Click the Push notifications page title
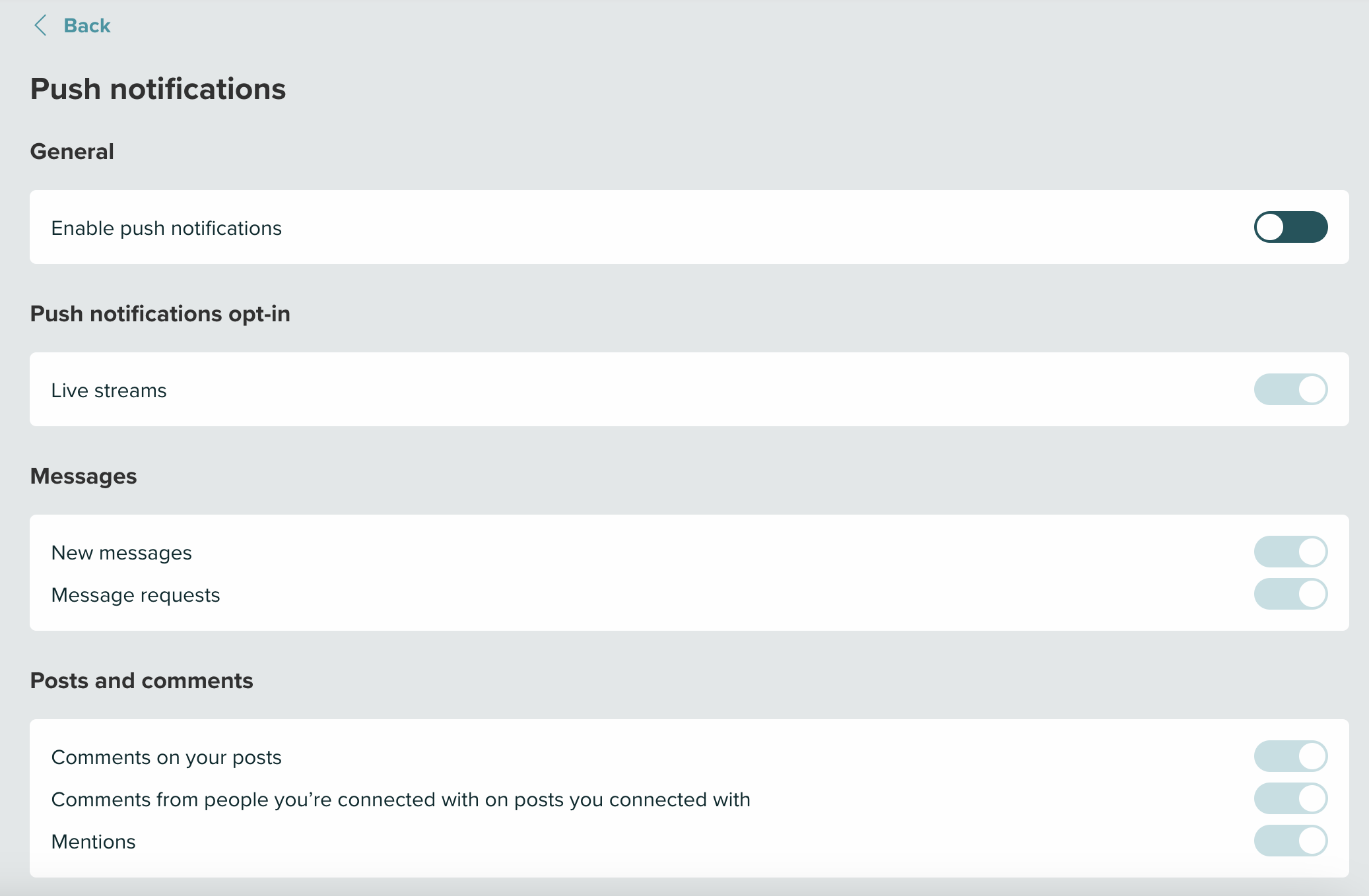1369x896 pixels. click(x=157, y=88)
